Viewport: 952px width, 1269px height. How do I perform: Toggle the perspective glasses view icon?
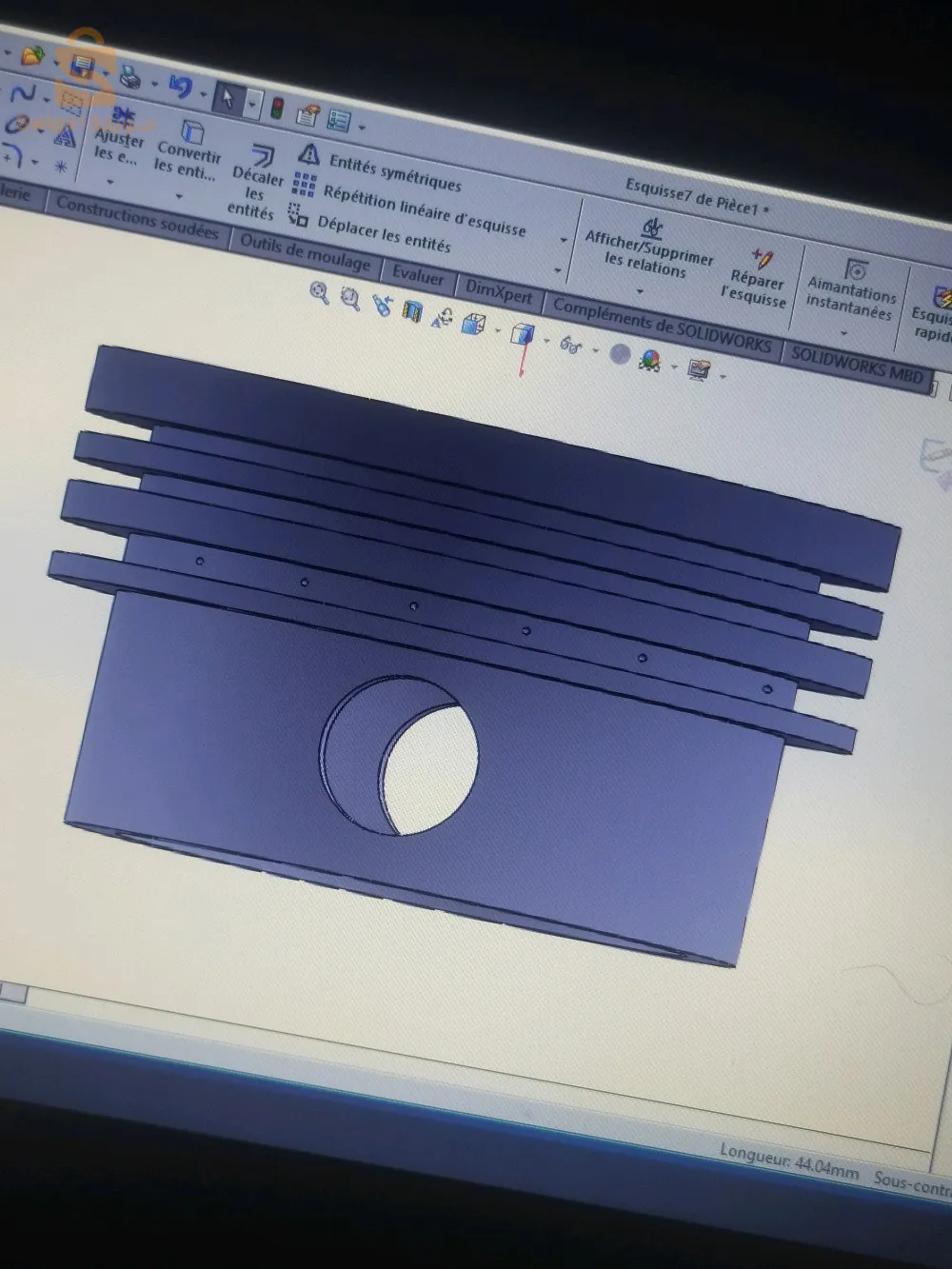click(x=569, y=347)
